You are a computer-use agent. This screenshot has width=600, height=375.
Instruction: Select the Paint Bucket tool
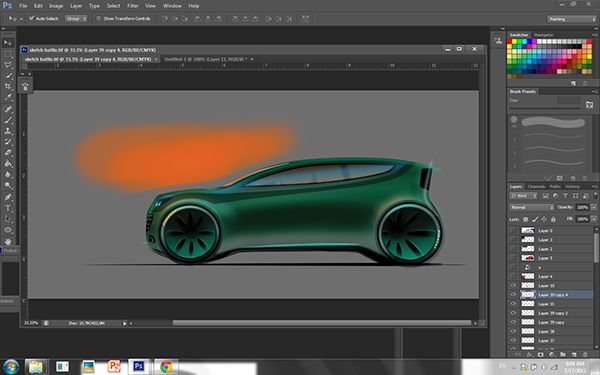[8, 164]
